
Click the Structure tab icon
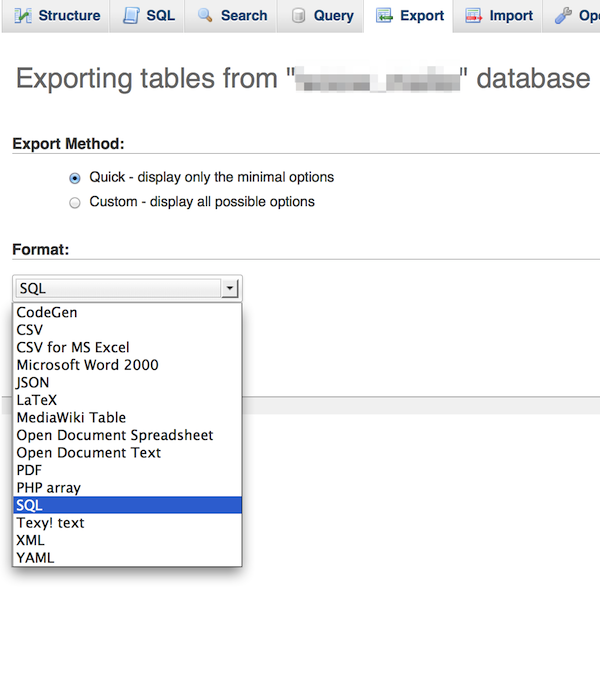[x=21, y=16]
